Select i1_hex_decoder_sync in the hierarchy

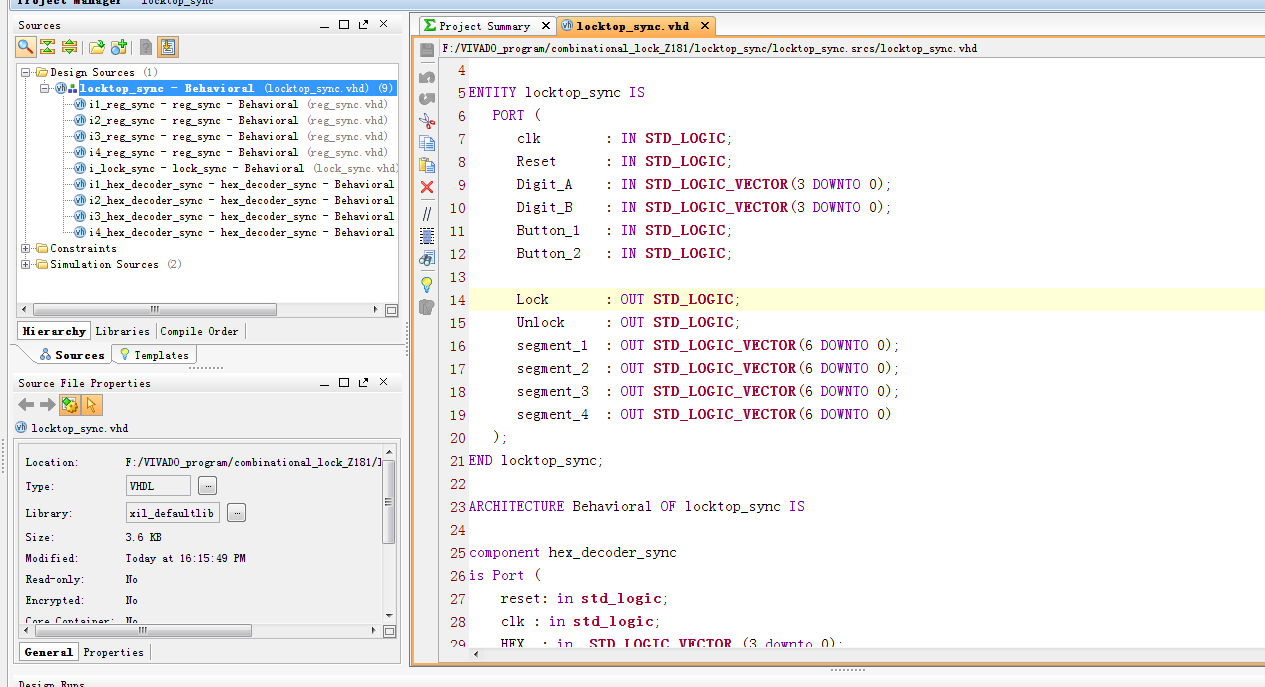coord(236,184)
